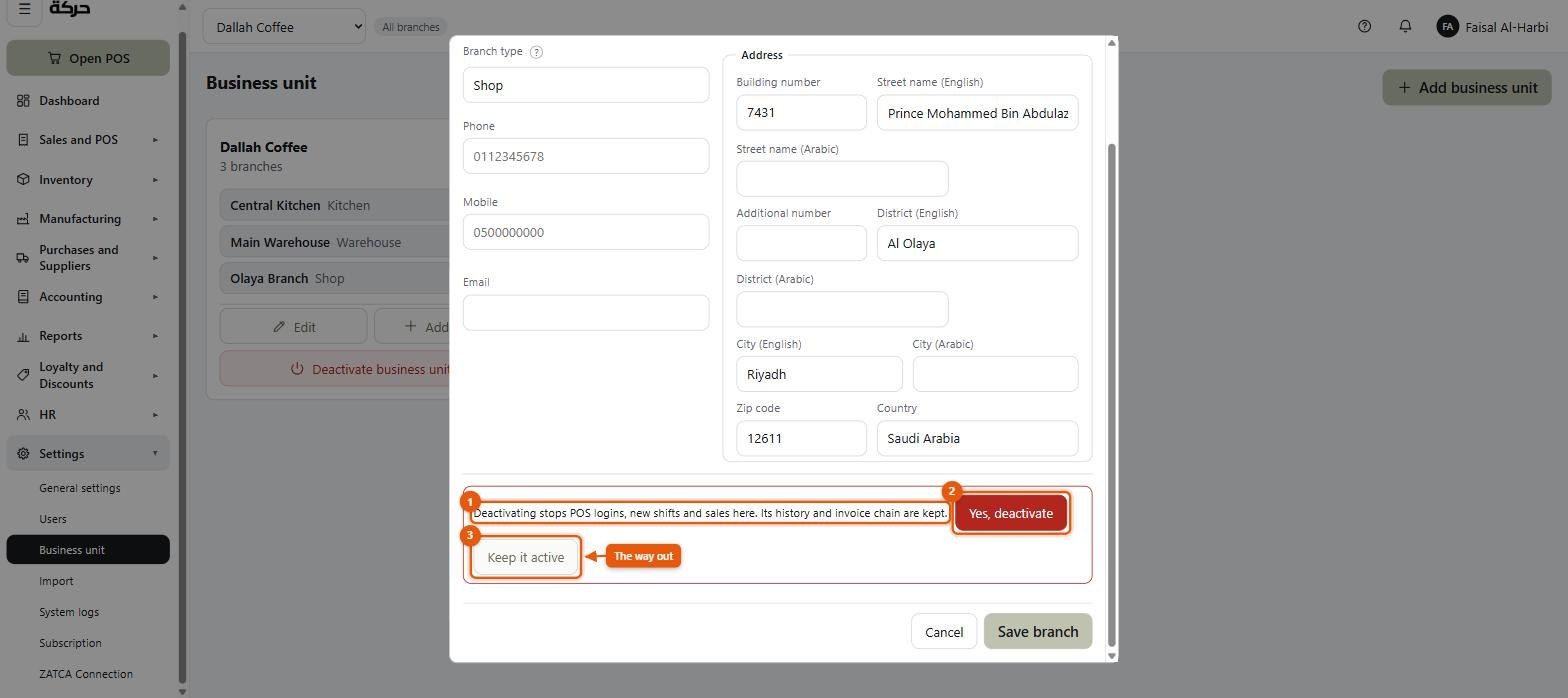This screenshot has height=698, width=1568.
Task: Click the power icon on Deactivate business unit
Action: [297, 369]
